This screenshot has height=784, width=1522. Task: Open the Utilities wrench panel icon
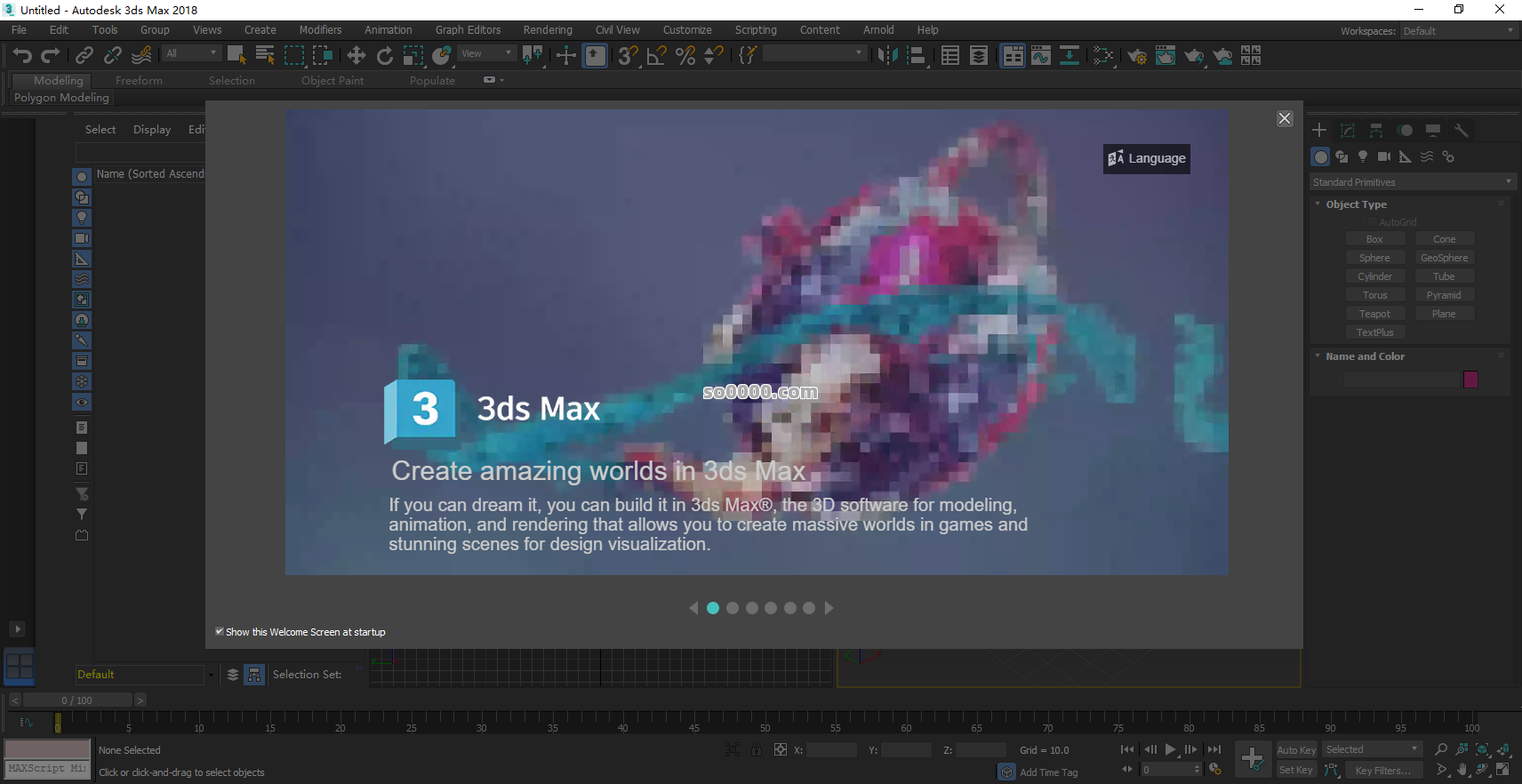[x=1462, y=130]
